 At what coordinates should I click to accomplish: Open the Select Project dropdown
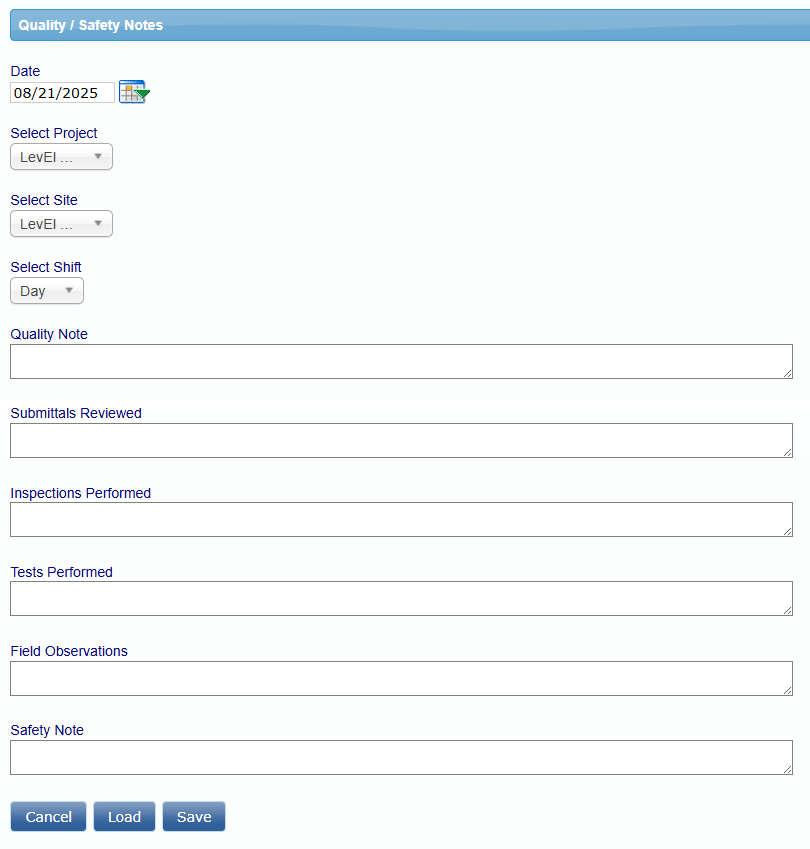tap(61, 156)
